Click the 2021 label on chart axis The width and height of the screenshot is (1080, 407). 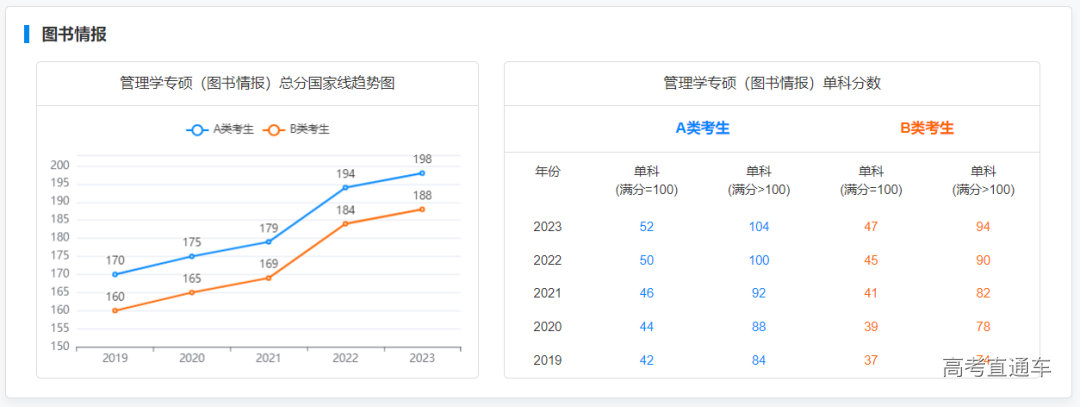[x=268, y=358]
